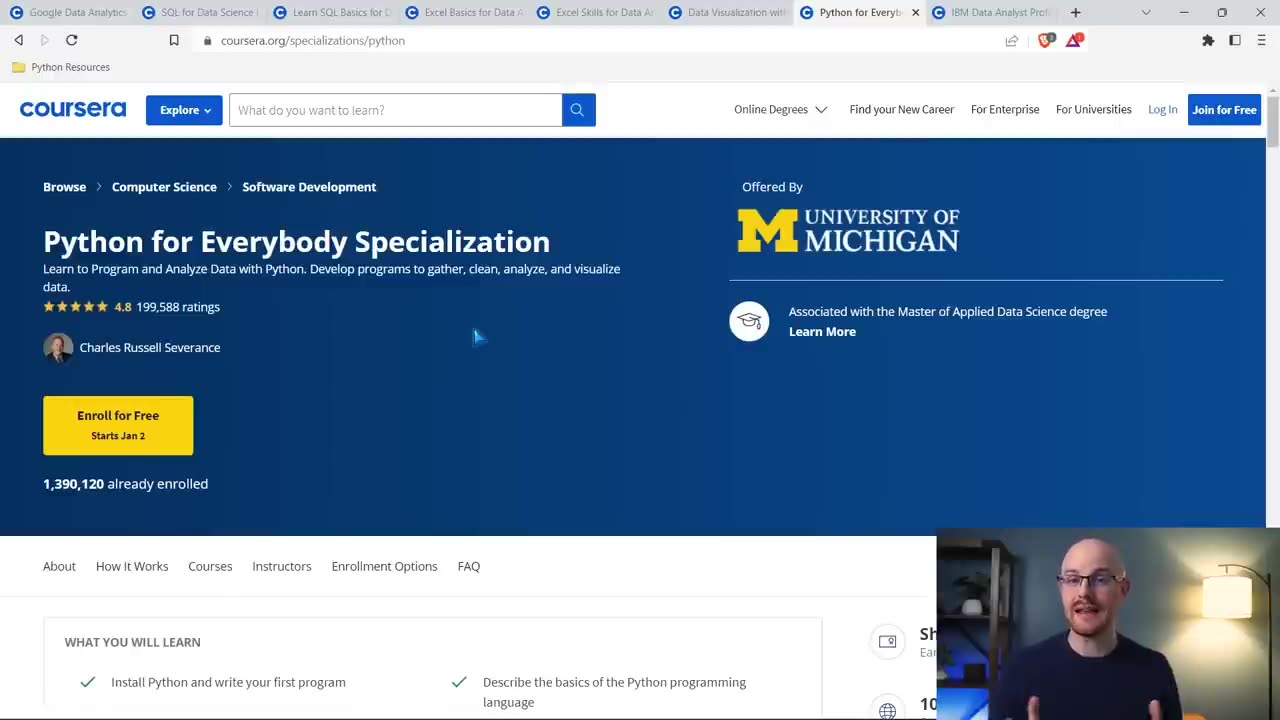Click Describe the basics of Python item

pos(598,692)
